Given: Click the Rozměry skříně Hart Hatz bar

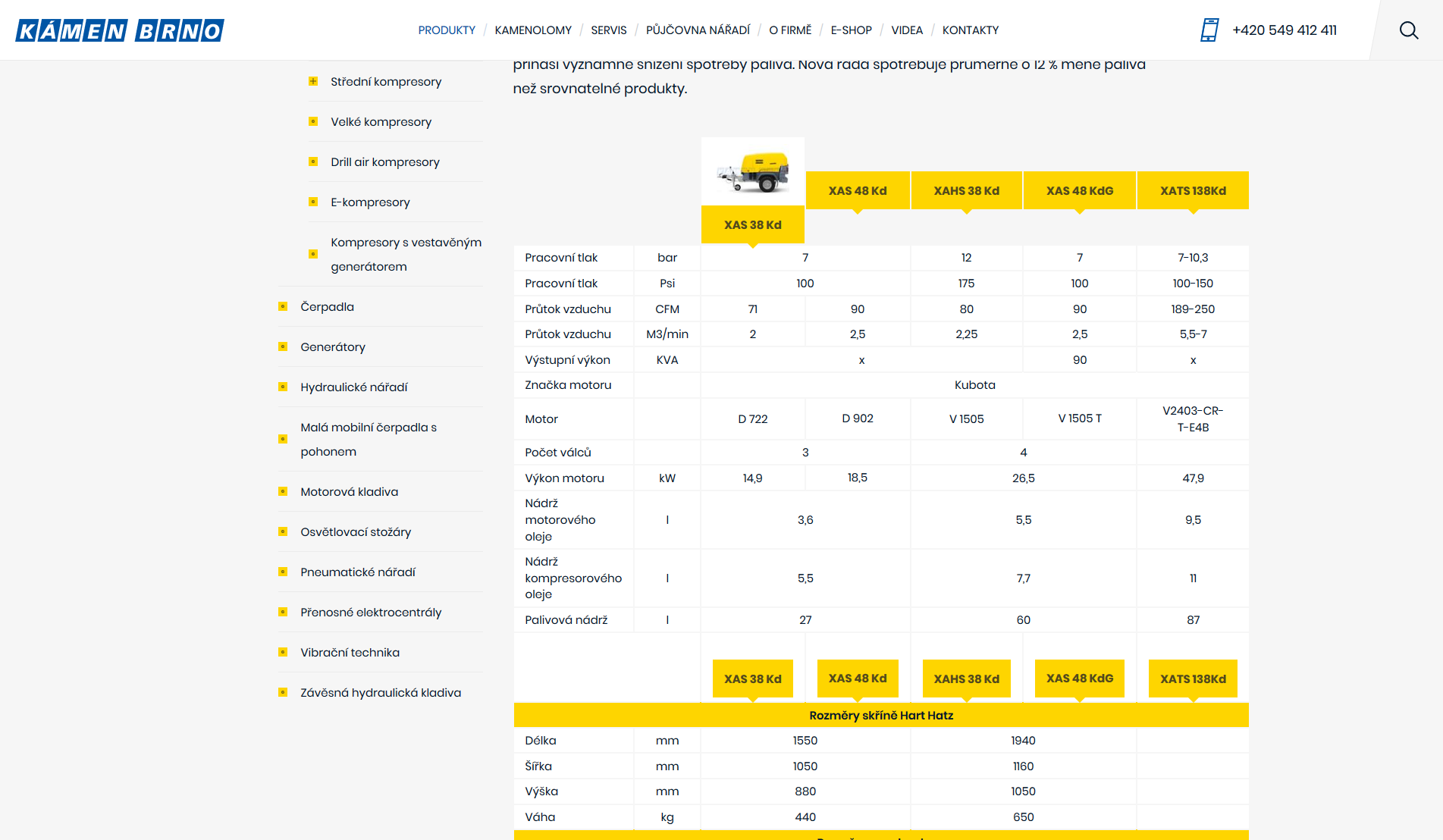Looking at the screenshot, I should [881, 715].
